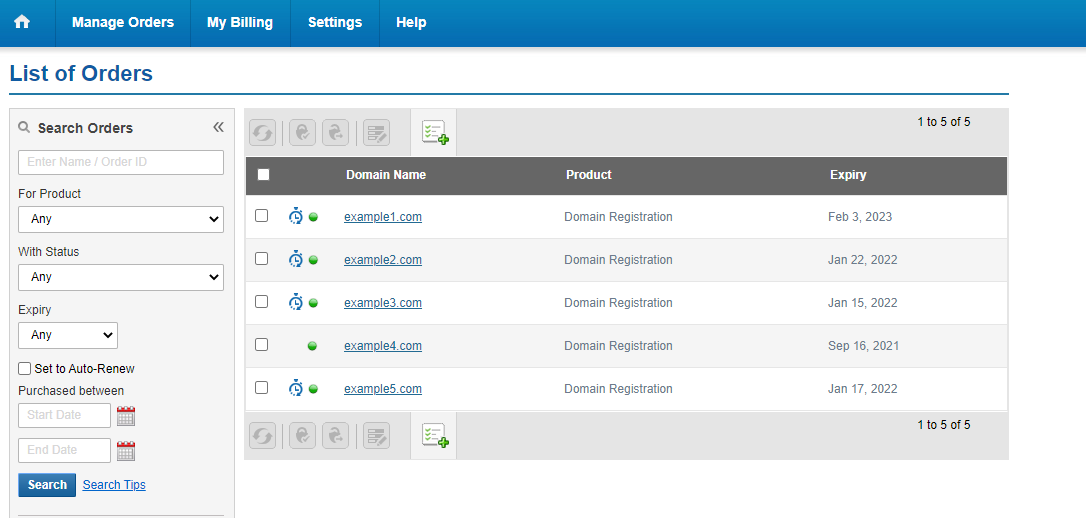The image size is (1086, 518).
Task: Click the add-list icon in the top toolbar
Action: 435,132
